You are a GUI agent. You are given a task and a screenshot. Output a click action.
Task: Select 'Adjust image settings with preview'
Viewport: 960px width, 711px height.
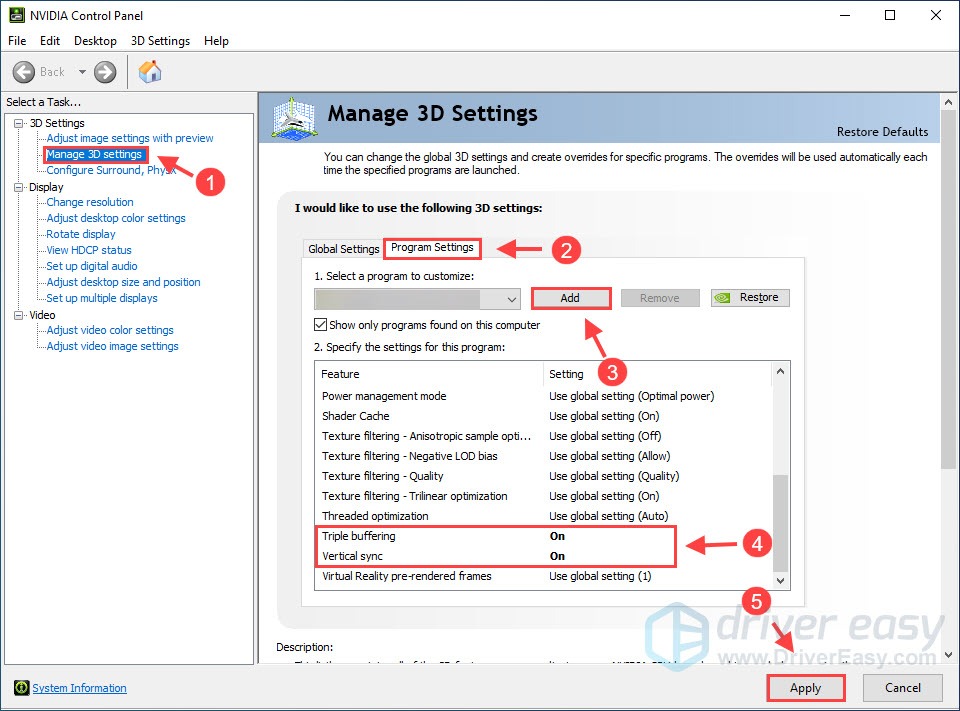click(130, 138)
